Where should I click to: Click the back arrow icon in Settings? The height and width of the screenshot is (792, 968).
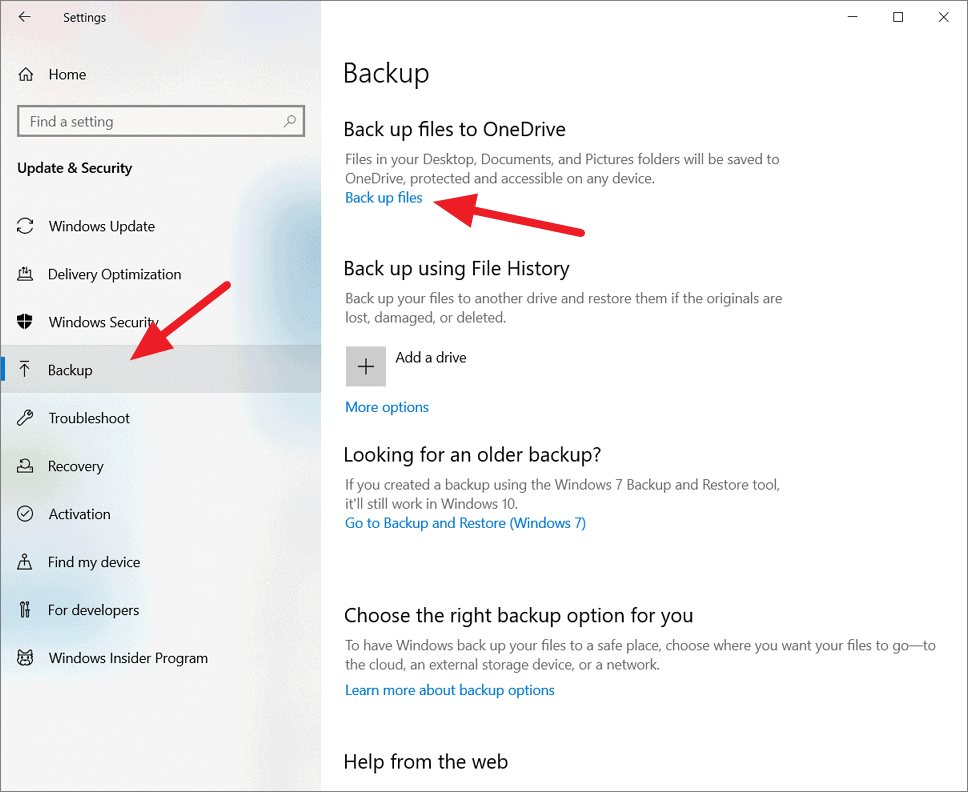(x=25, y=17)
